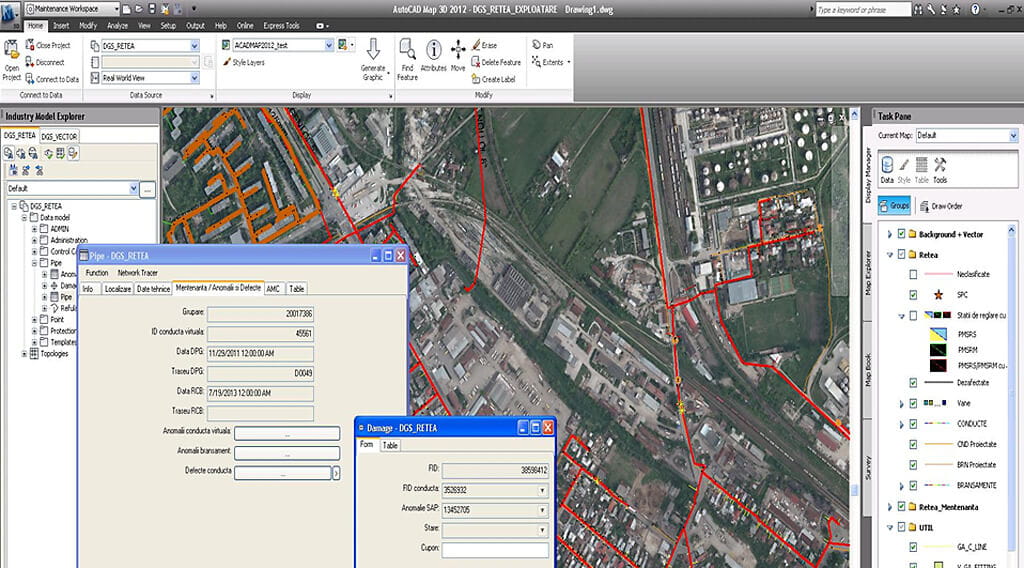Open the Attributes info tool

[434, 50]
